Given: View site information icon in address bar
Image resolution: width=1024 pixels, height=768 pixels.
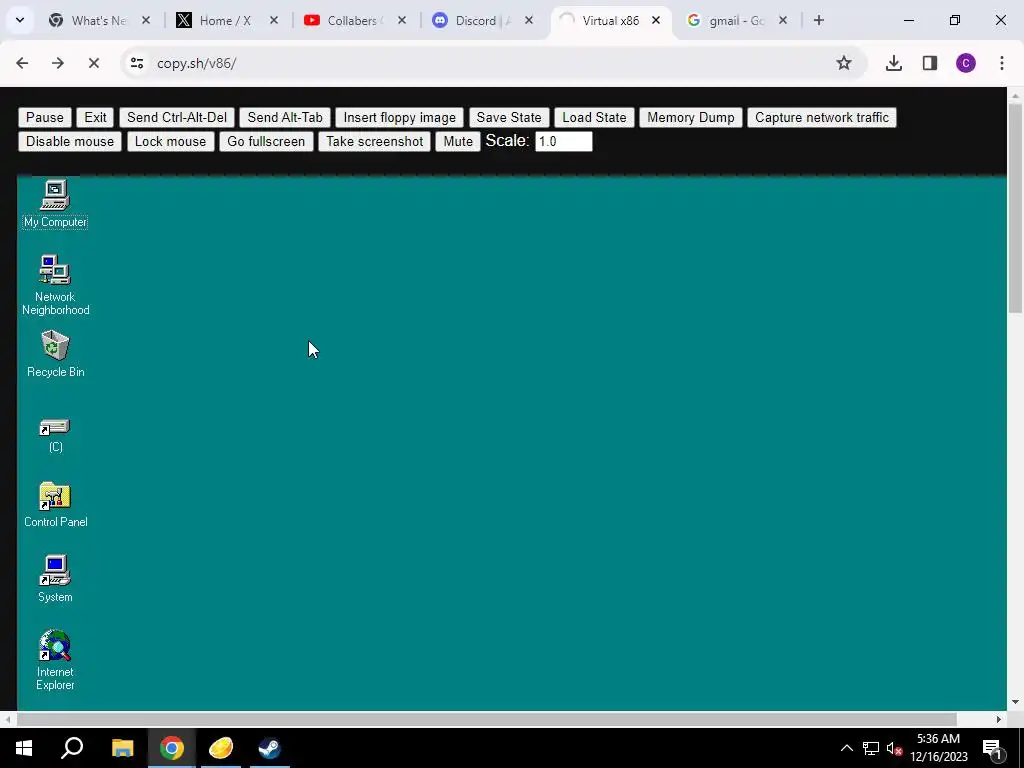Looking at the screenshot, I should 137,63.
